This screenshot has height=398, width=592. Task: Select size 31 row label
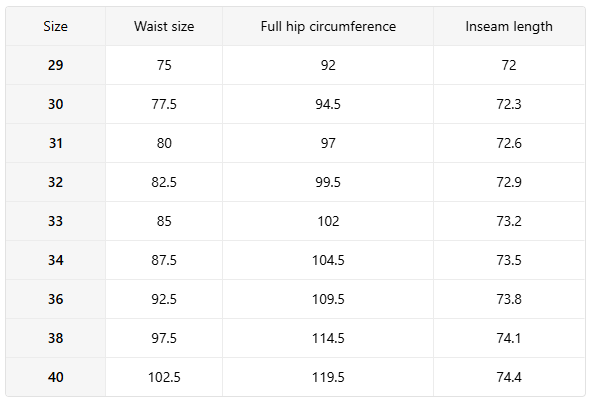pos(56,143)
